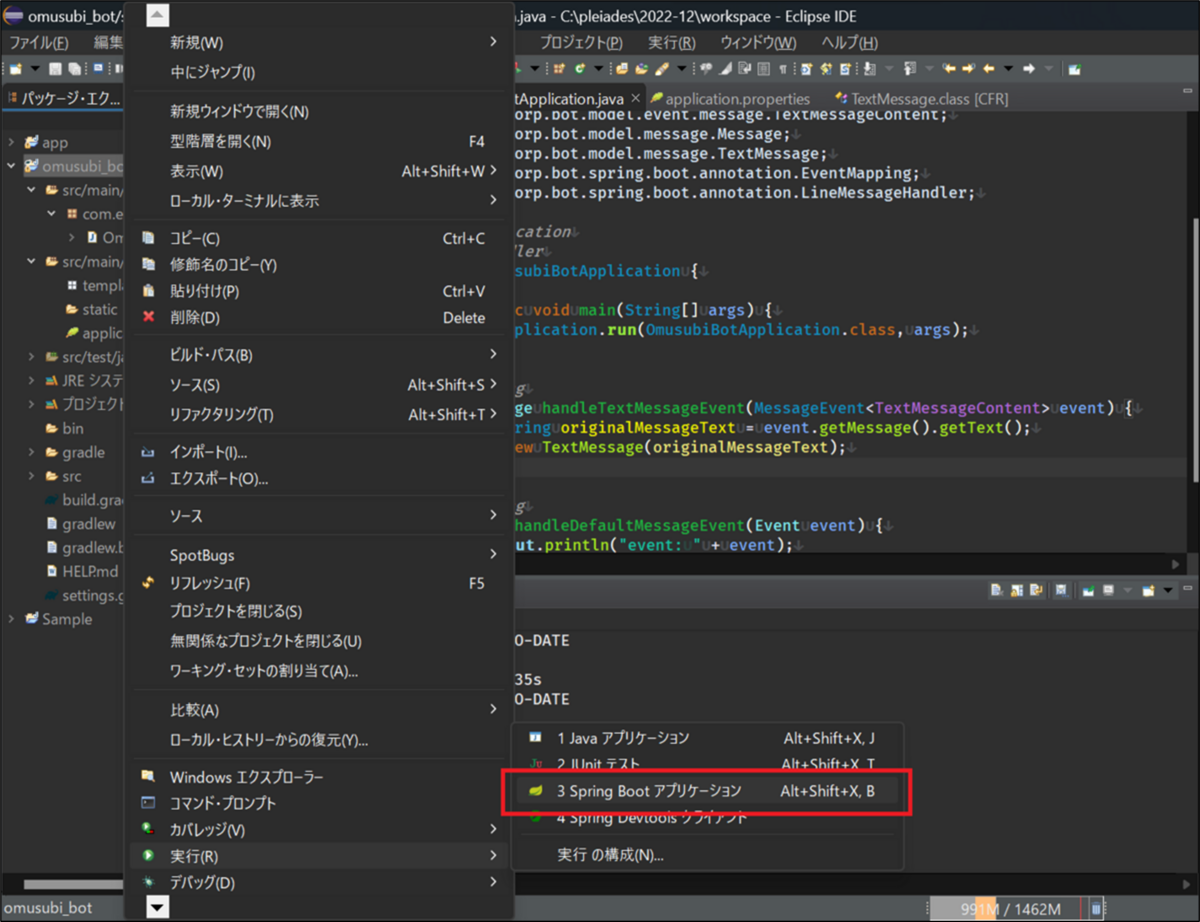Image resolution: width=1200 pixels, height=922 pixels.
Task: Toggle Pin Console icon
Action: (x=1088, y=590)
